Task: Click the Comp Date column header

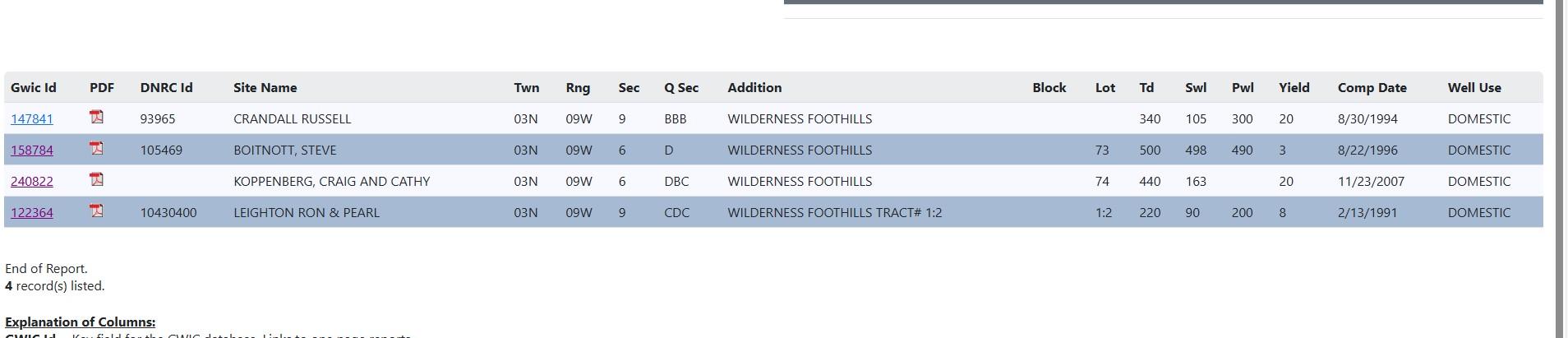Action: [x=1372, y=88]
